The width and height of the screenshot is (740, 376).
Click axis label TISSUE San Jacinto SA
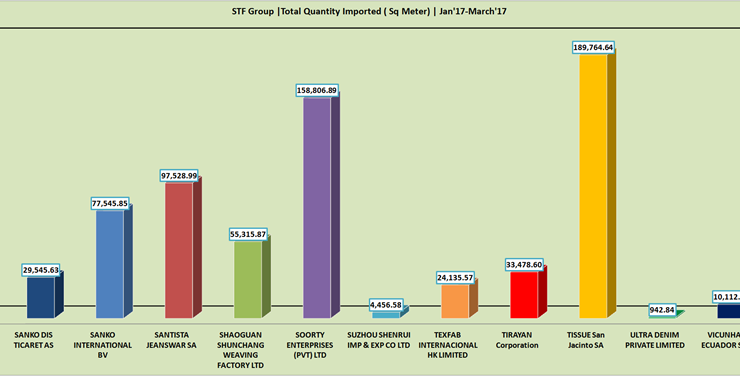[x=586, y=340]
